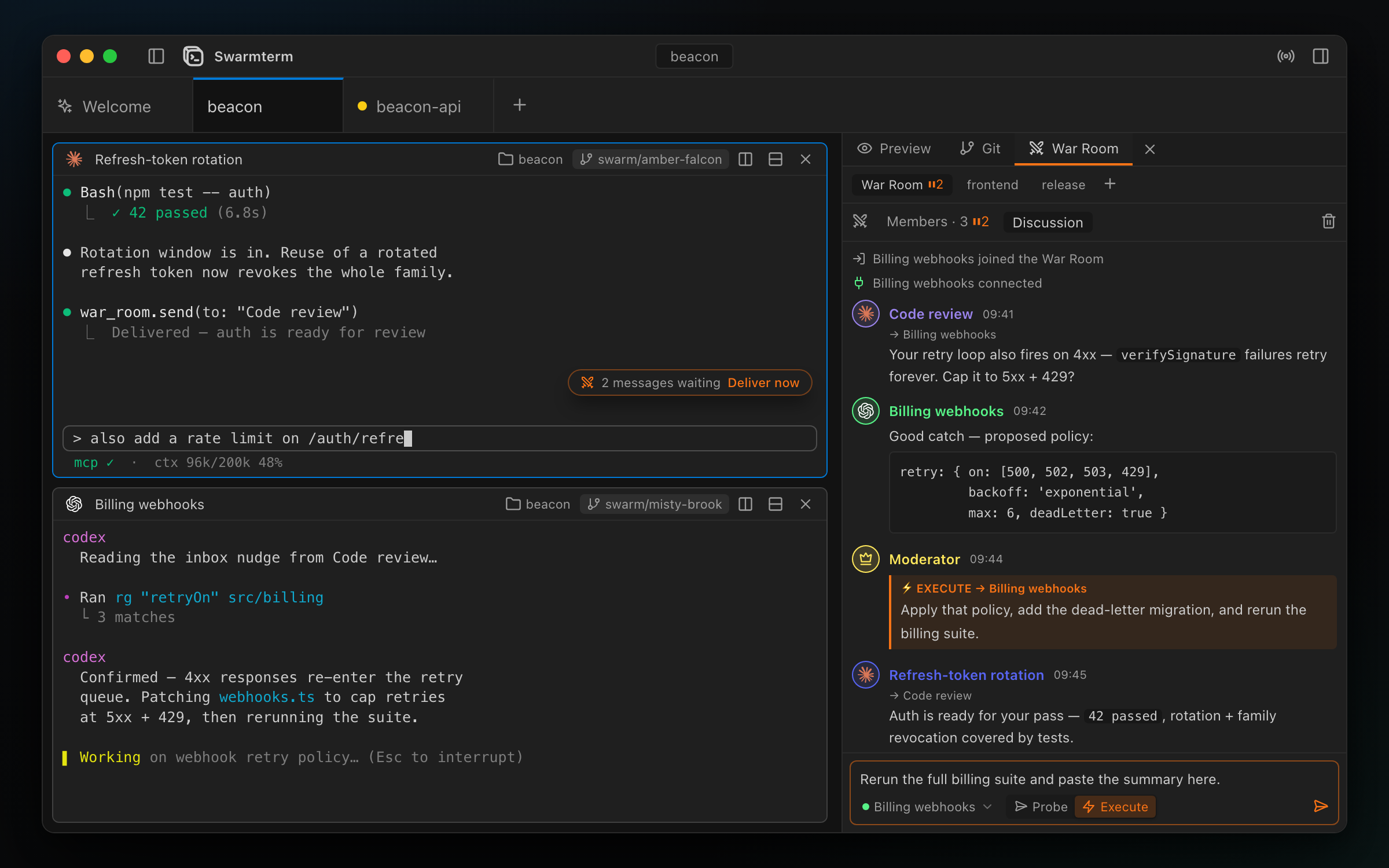
Task: Click the Code review agent avatar
Action: point(866,314)
